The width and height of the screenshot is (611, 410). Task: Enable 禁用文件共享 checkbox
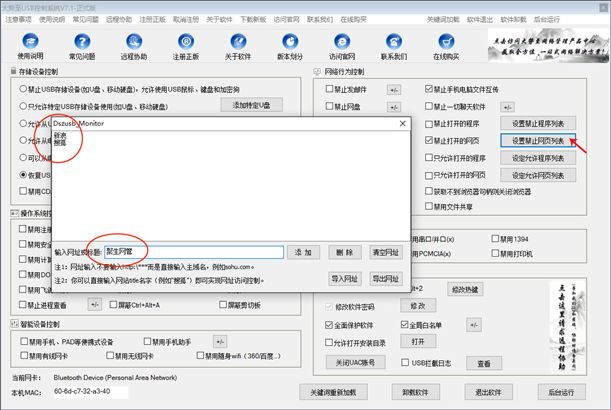click(x=429, y=206)
